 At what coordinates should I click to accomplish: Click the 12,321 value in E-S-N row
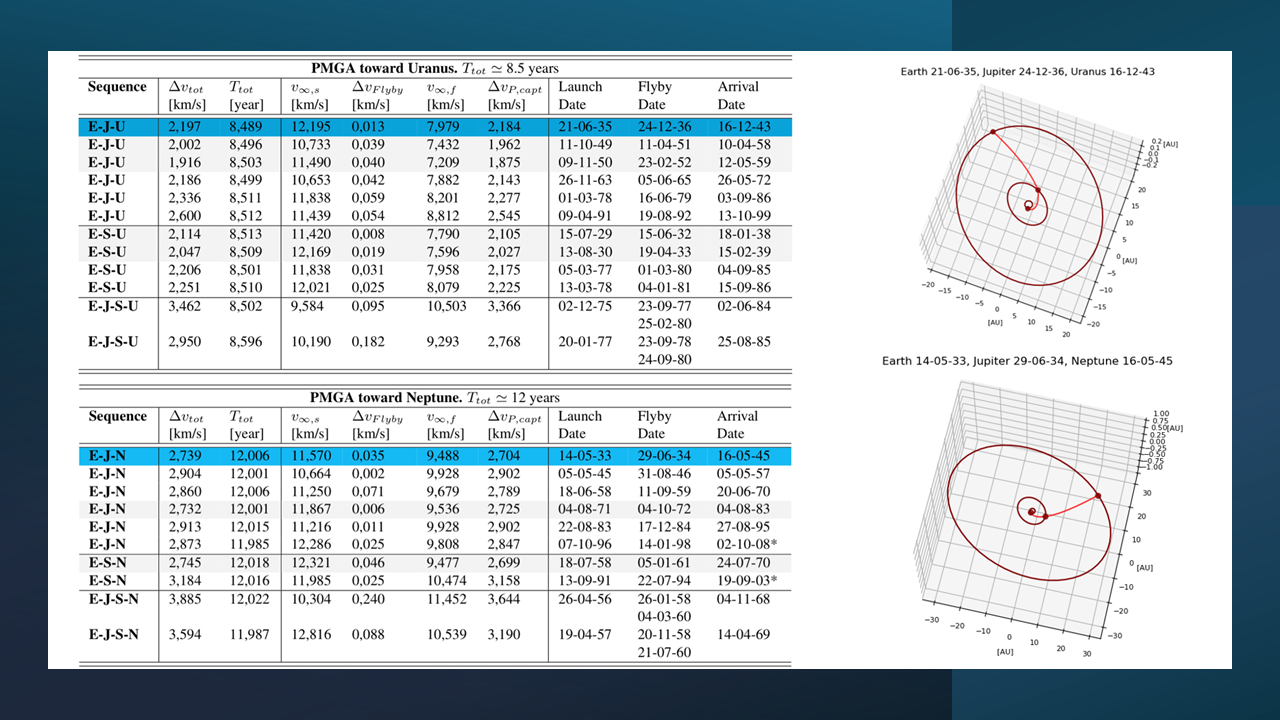point(312,564)
